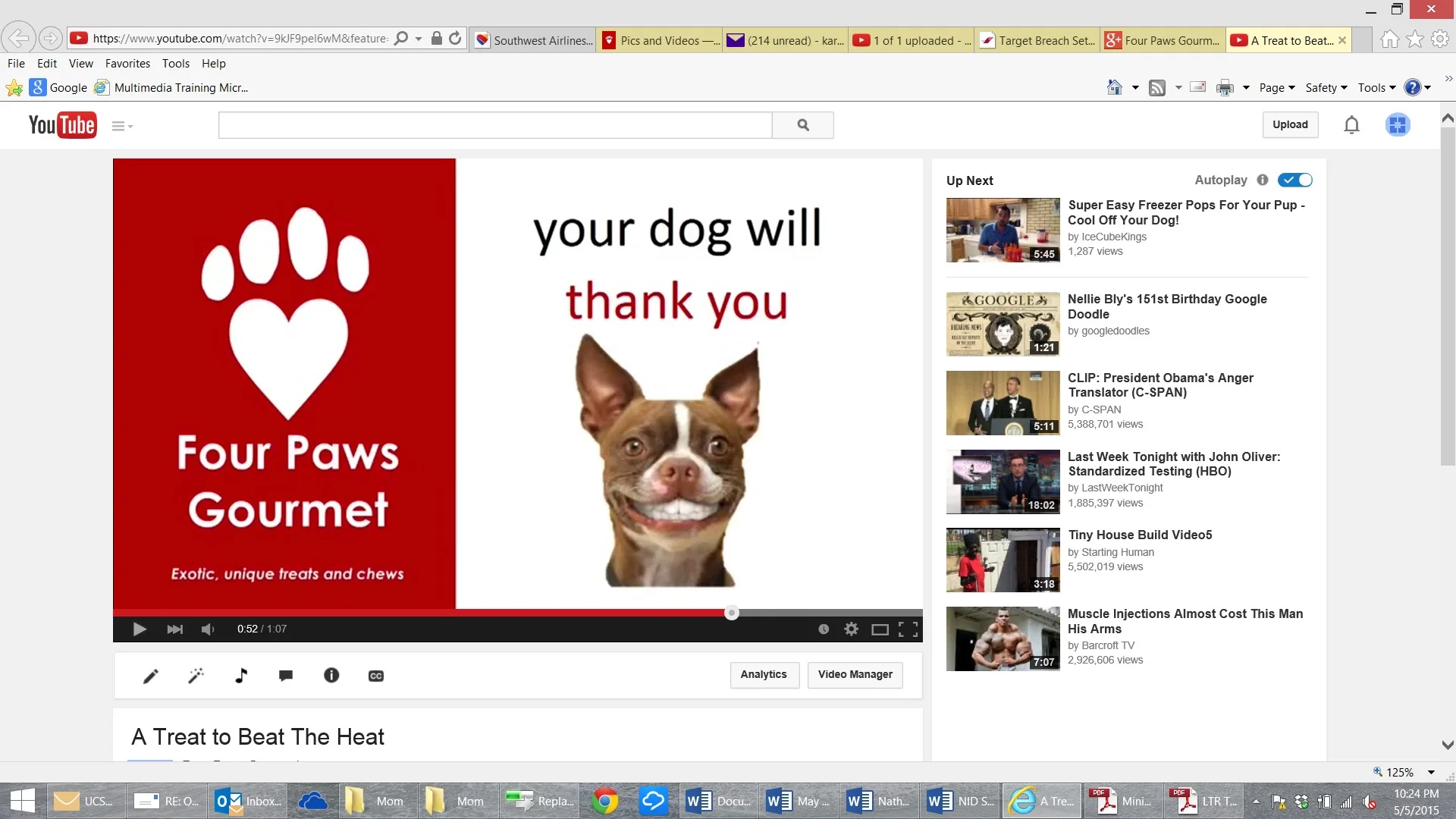1456x819 pixels.
Task: Open the magic wand enhancements tool
Action: pos(196,676)
